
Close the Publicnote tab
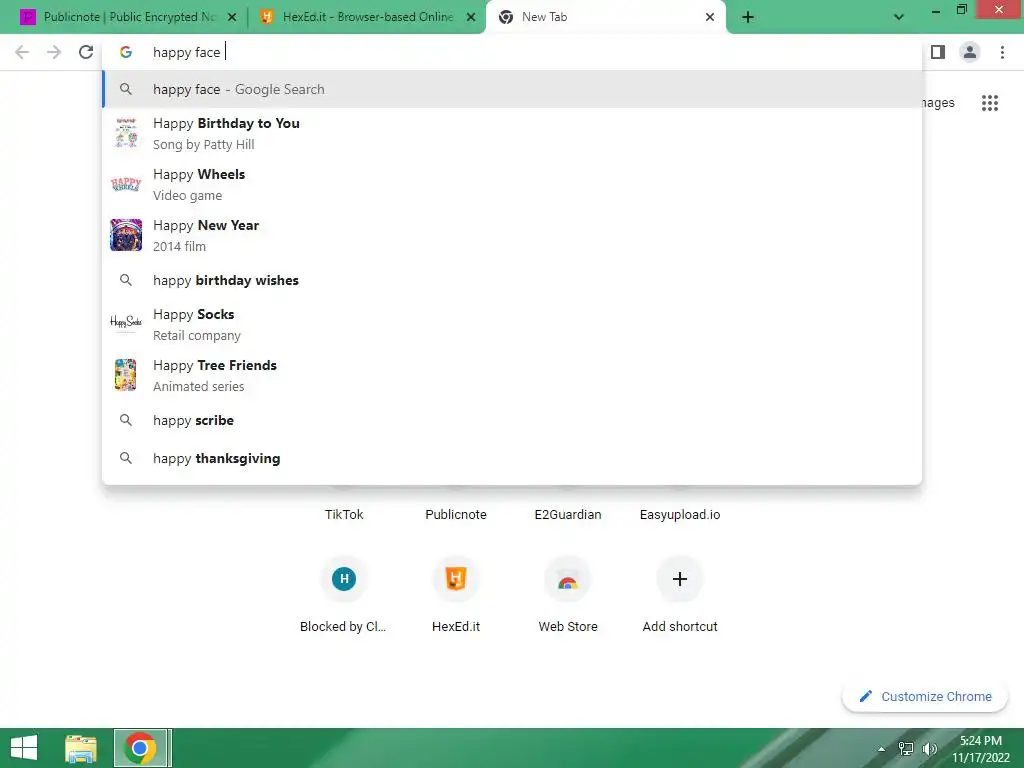click(232, 17)
